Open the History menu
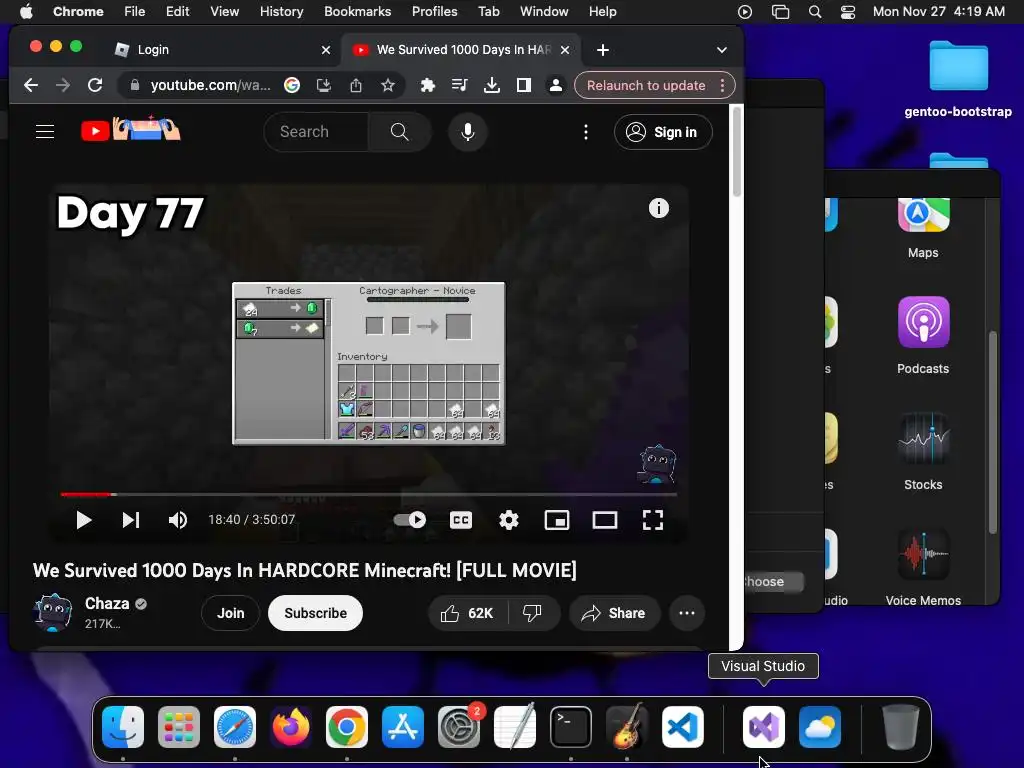The height and width of the screenshot is (768, 1024). point(281,11)
